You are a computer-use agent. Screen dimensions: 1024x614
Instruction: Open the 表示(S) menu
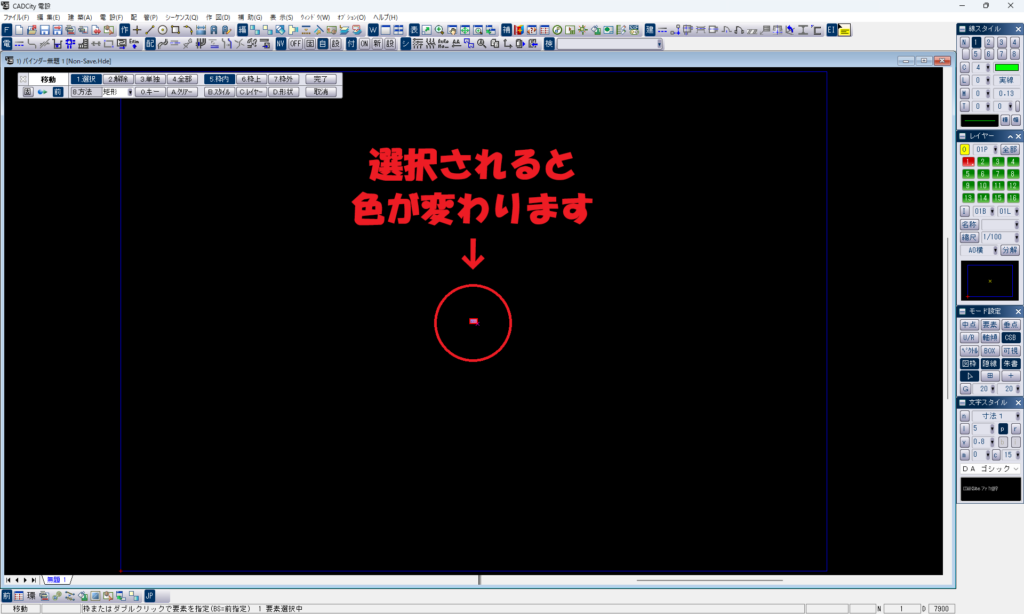(281, 18)
